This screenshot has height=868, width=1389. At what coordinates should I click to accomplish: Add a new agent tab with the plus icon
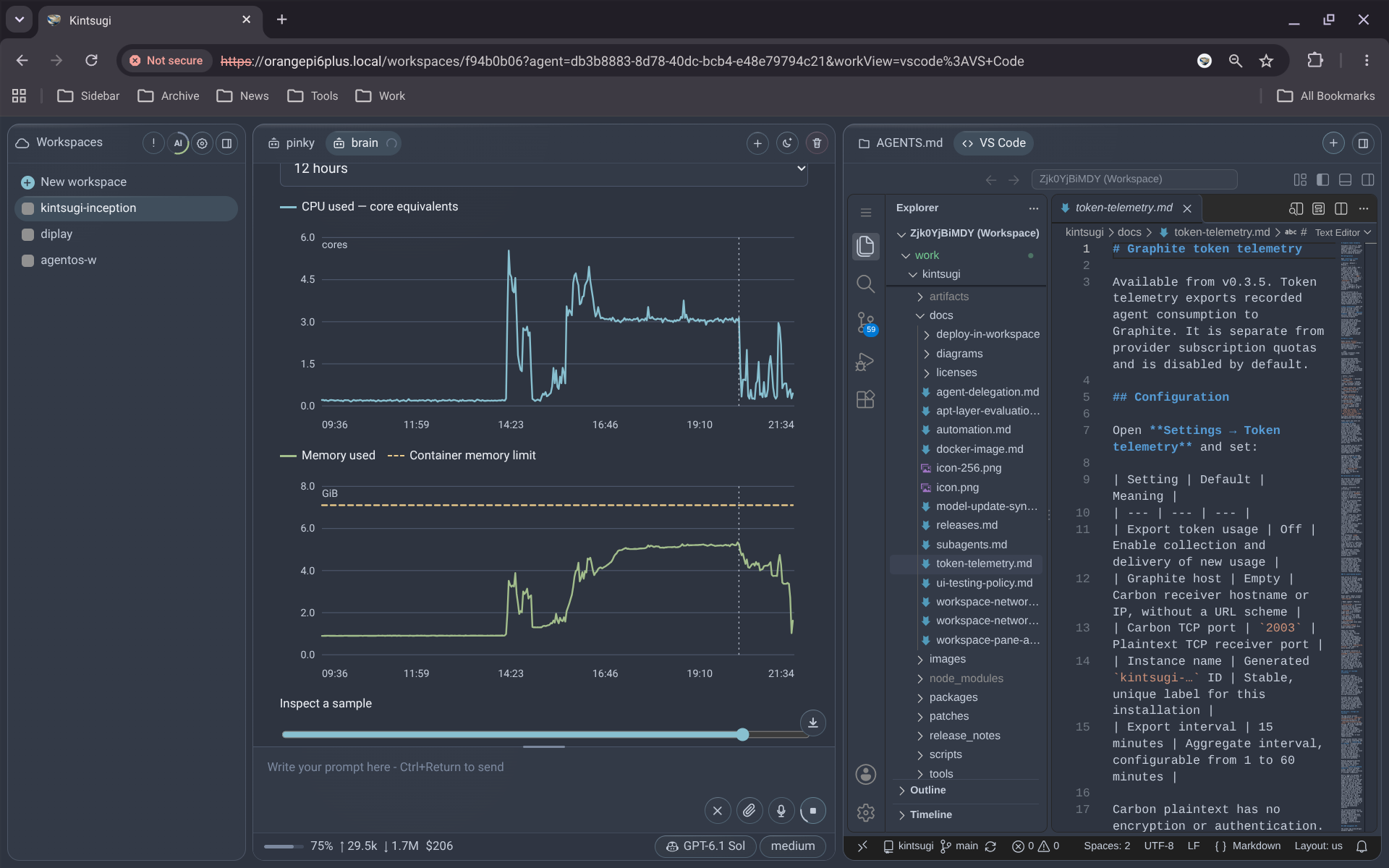point(757,143)
